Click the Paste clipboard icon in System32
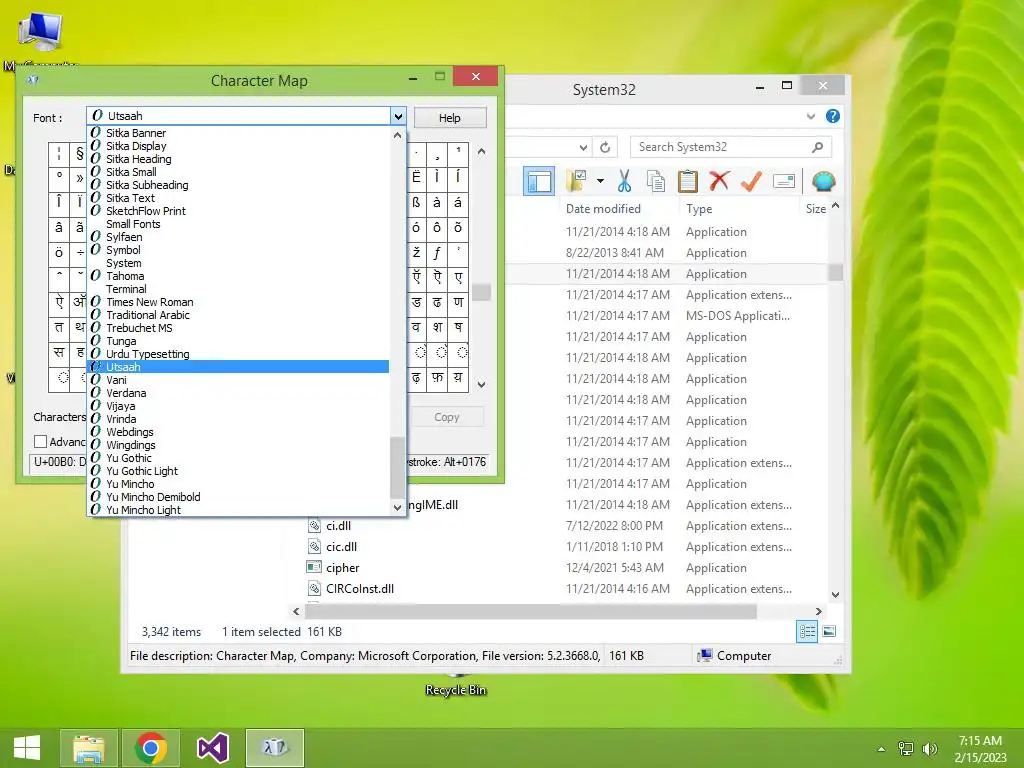This screenshot has width=1024, height=768. (688, 181)
